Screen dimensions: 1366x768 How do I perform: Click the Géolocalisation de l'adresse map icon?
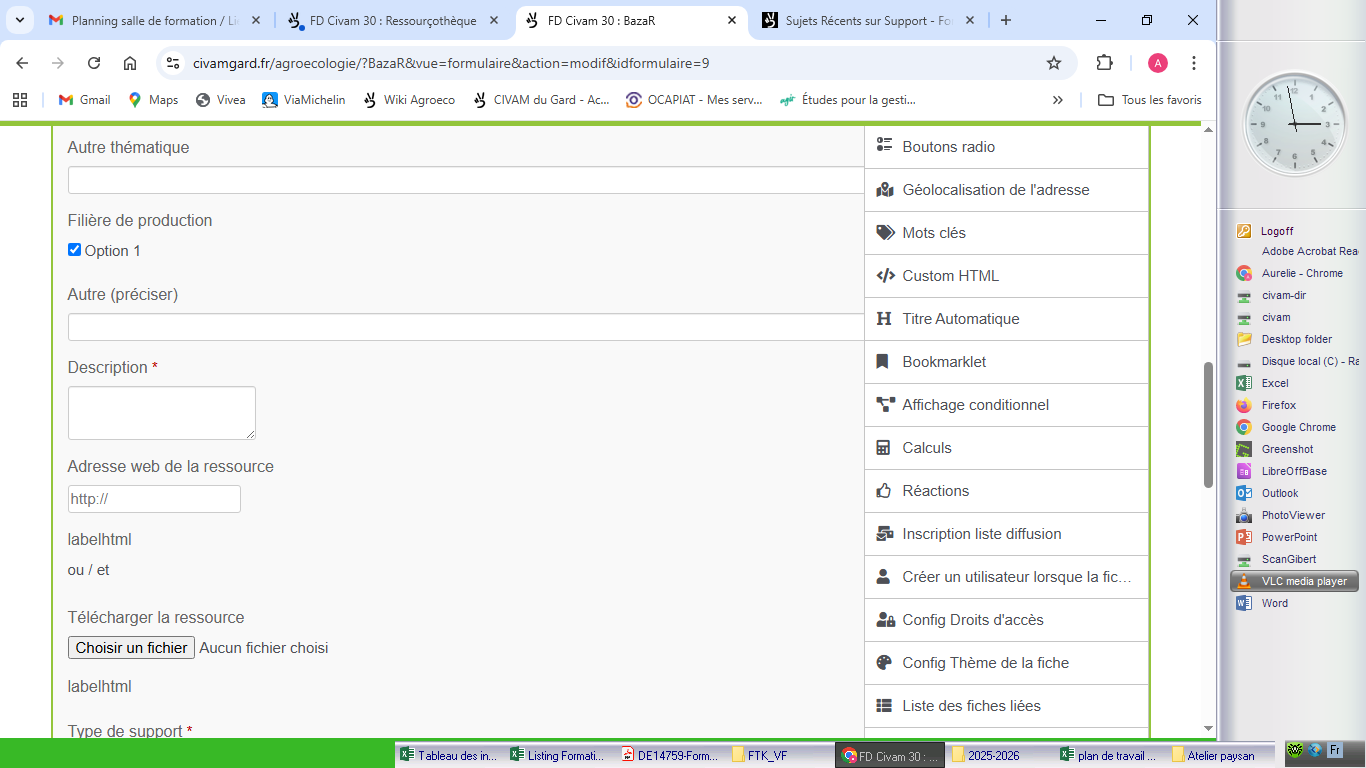coord(884,190)
